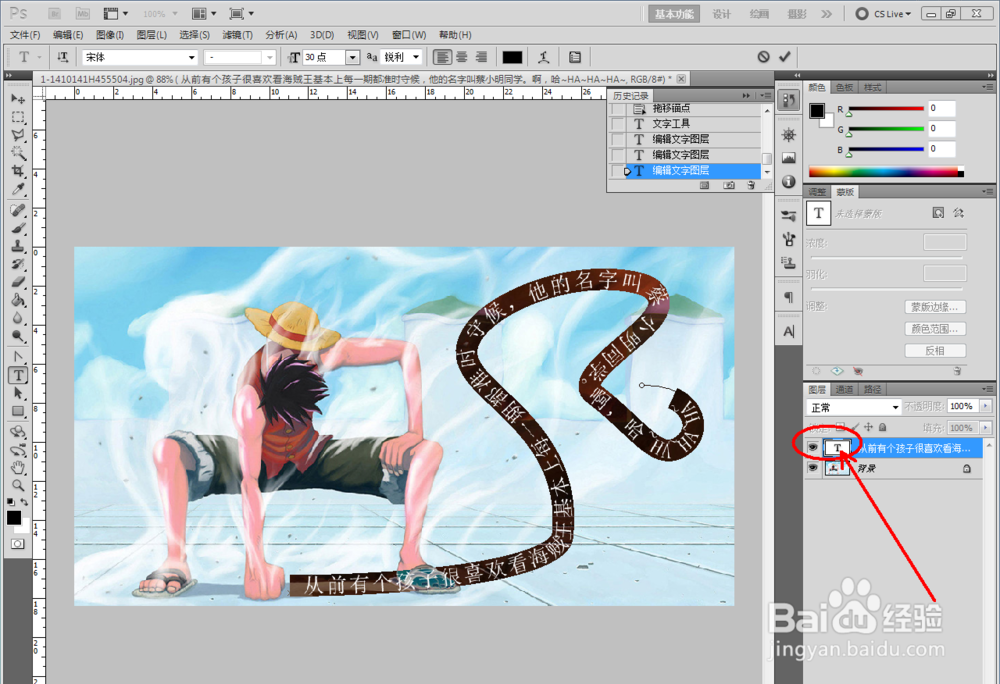Select the Clone Stamp tool
The width and height of the screenshot is (1000, 684).
(x=18, y=246)
